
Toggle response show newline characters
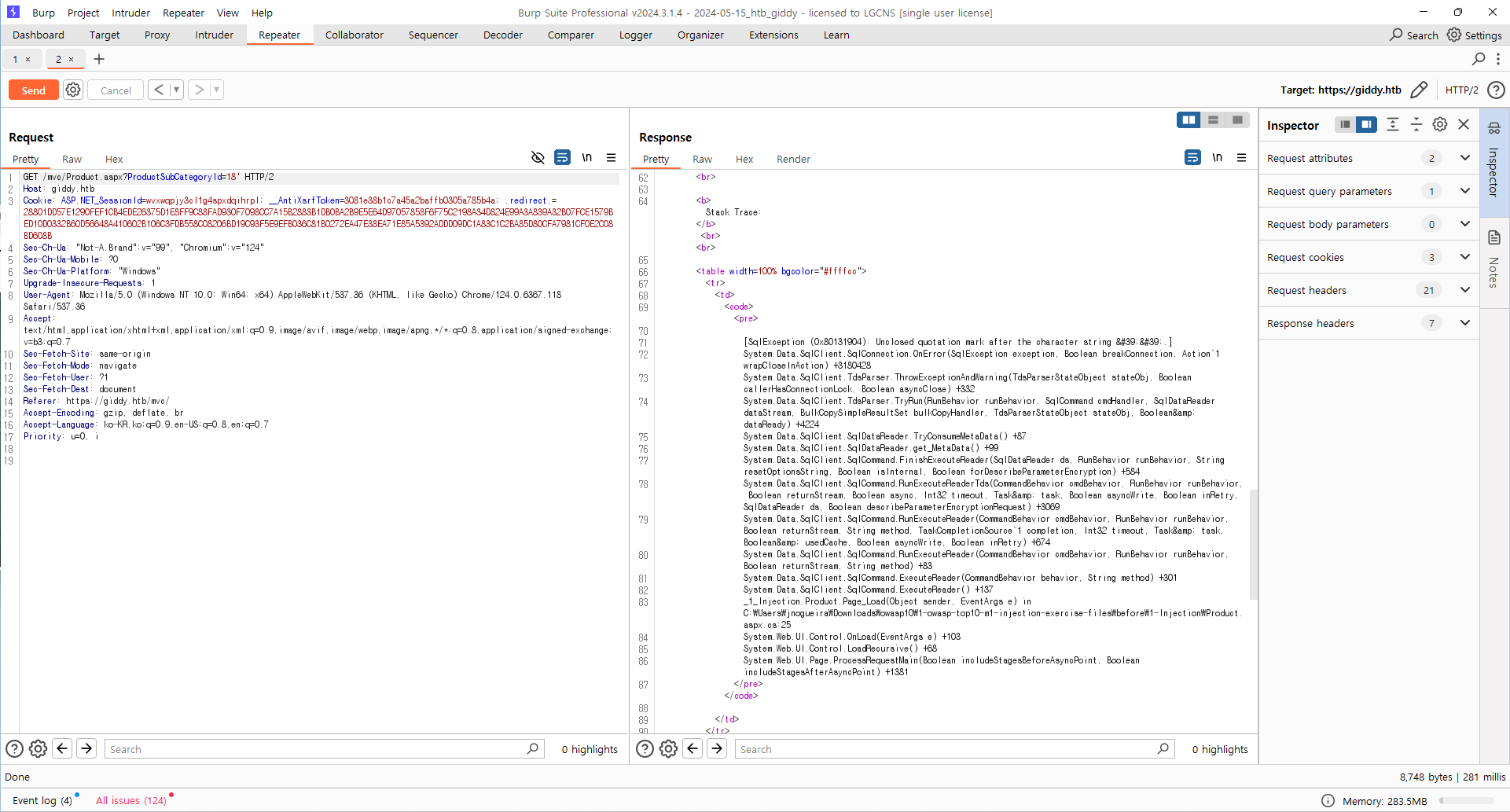coord(1217,157)
